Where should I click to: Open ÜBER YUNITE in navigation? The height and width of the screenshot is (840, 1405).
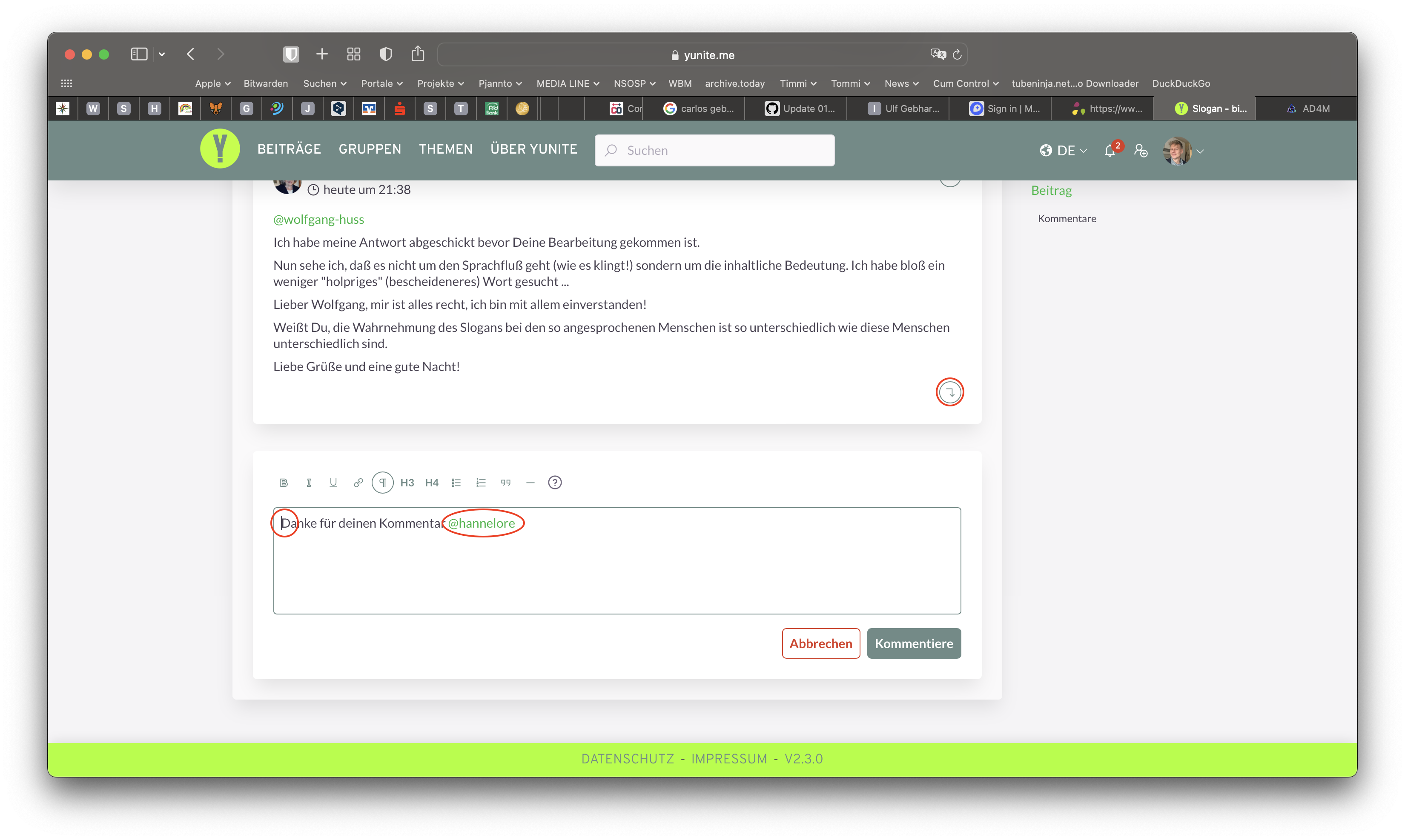click(x=533, y=149)
